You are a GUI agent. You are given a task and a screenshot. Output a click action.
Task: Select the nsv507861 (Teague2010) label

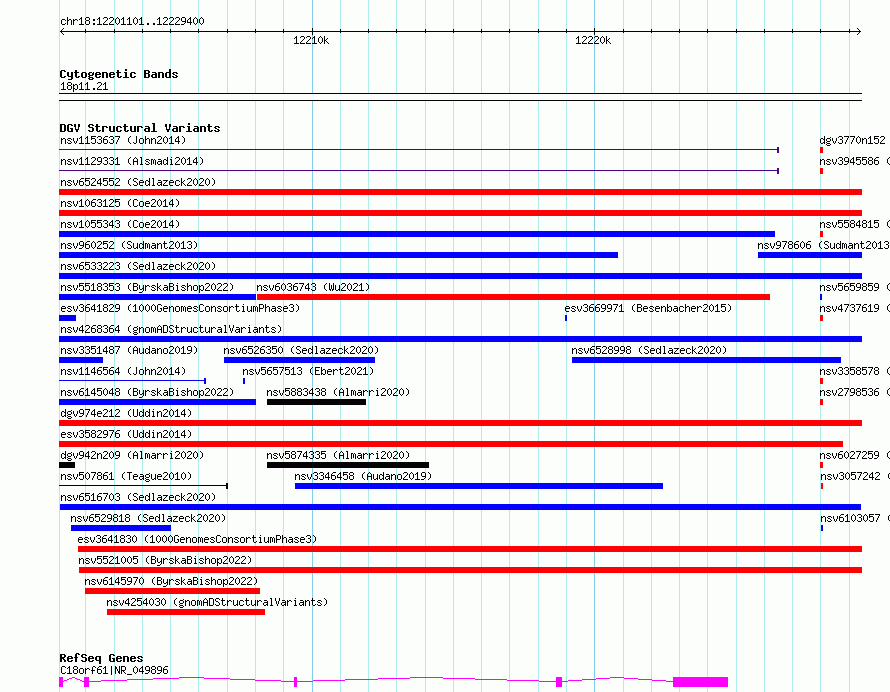(126, 476)
